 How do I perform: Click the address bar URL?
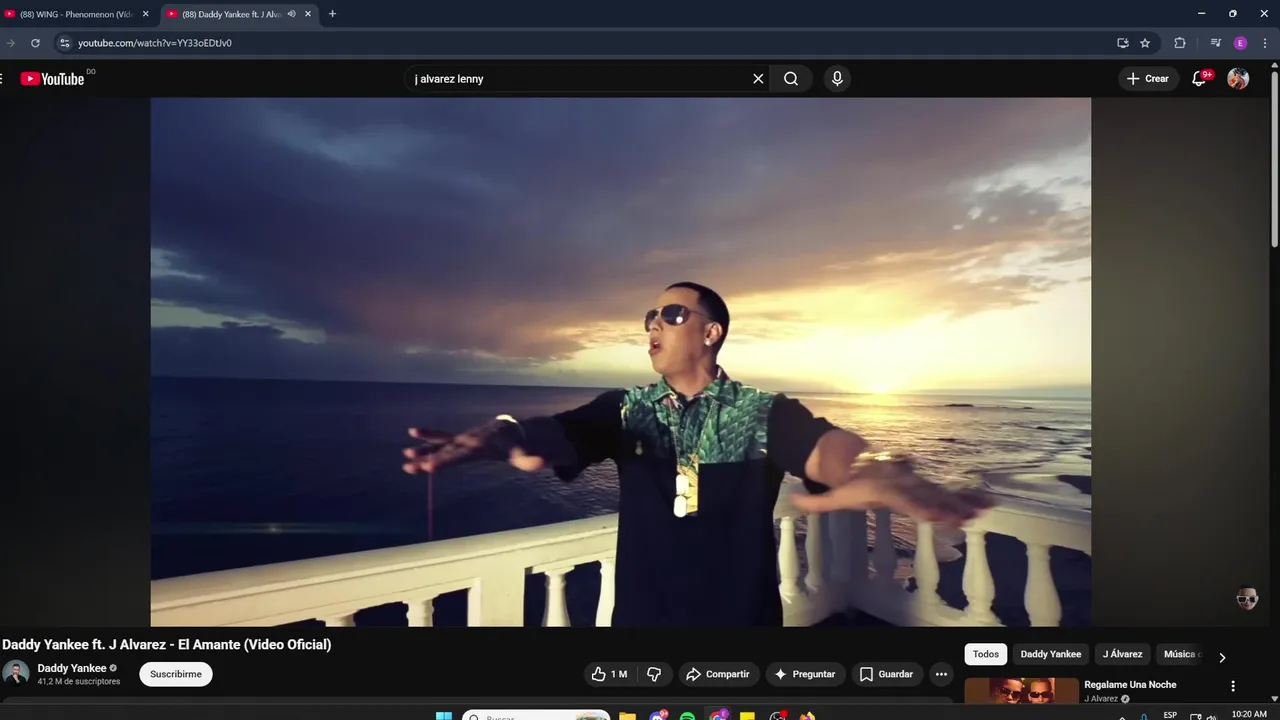(155, 43)
